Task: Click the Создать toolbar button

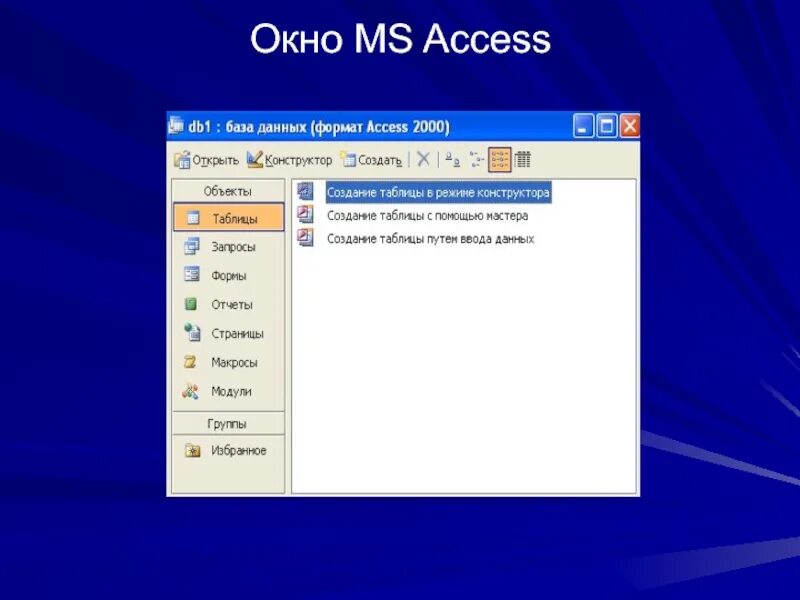Action: 371,160
